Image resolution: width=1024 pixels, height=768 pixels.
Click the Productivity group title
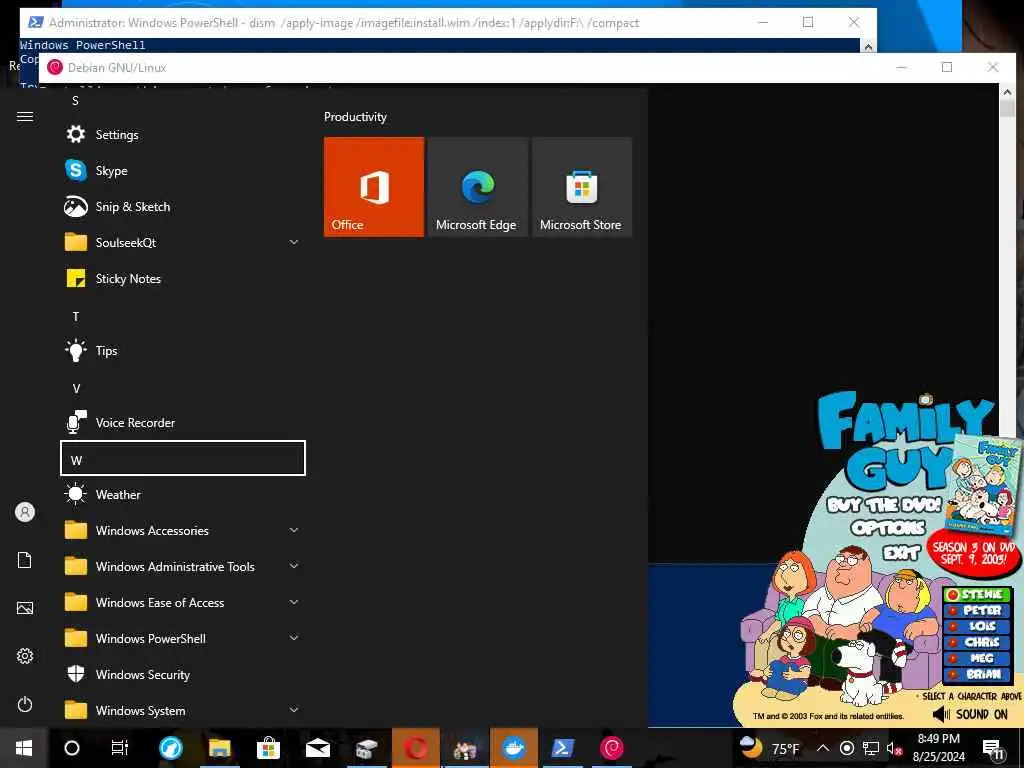click(355, 117)
